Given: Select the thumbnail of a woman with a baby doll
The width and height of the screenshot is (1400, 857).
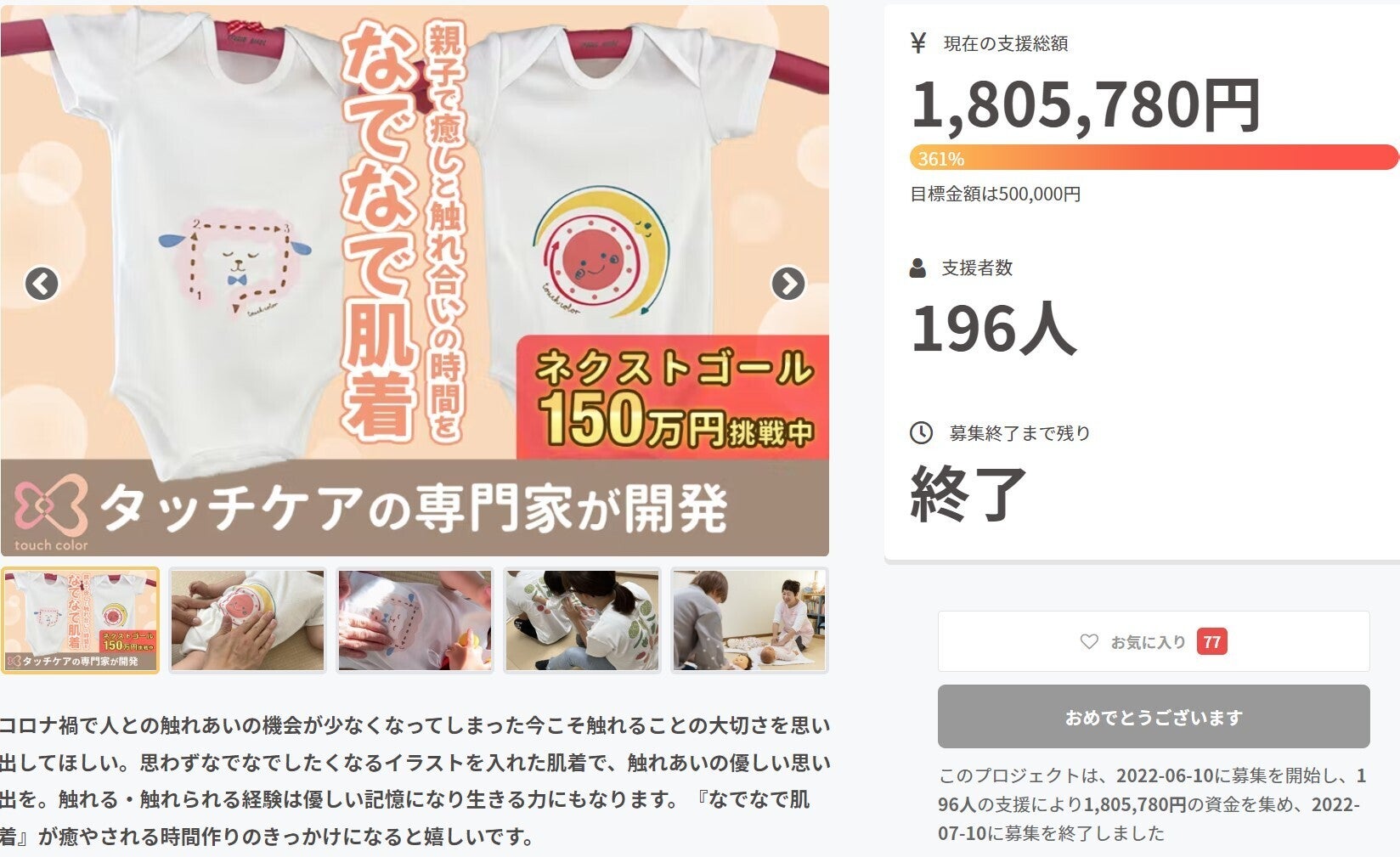Looking at the screenshot, I should 749,621.
